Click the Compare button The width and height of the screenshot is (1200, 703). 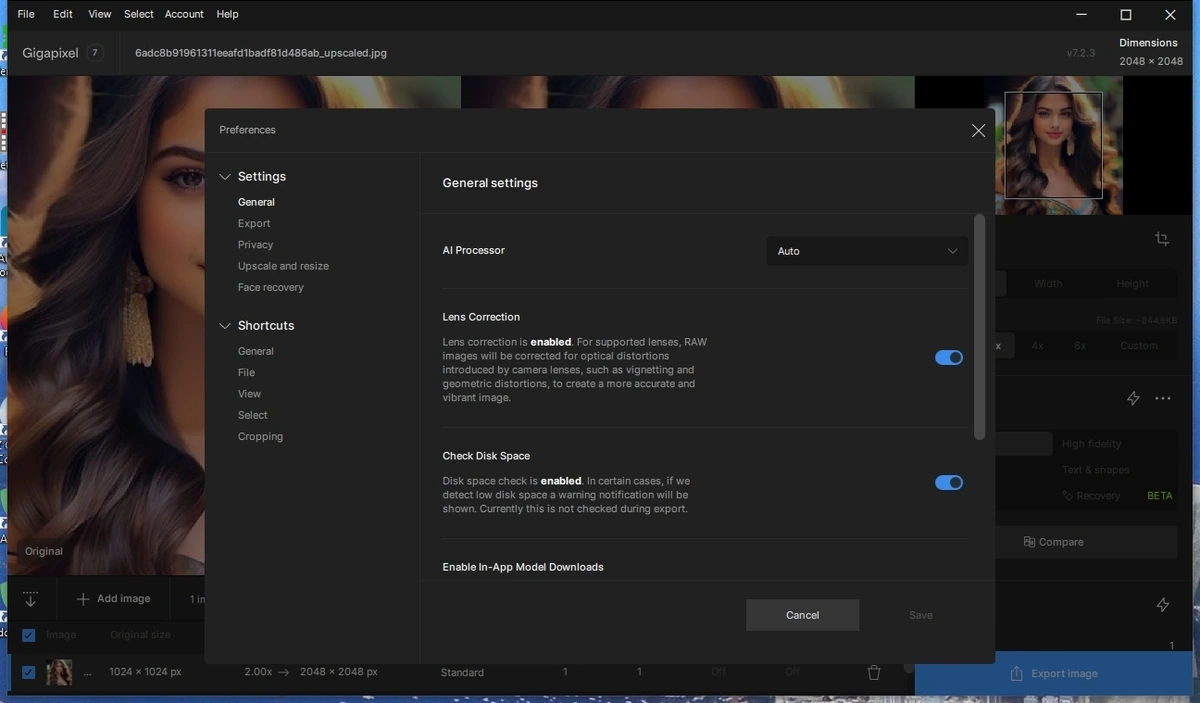[x=1054, y=542]
